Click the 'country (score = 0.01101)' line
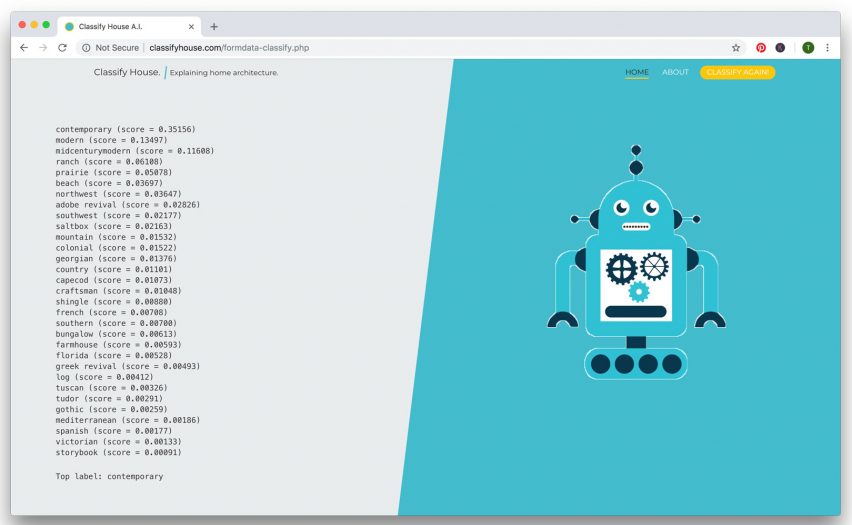 click(114, 270)
